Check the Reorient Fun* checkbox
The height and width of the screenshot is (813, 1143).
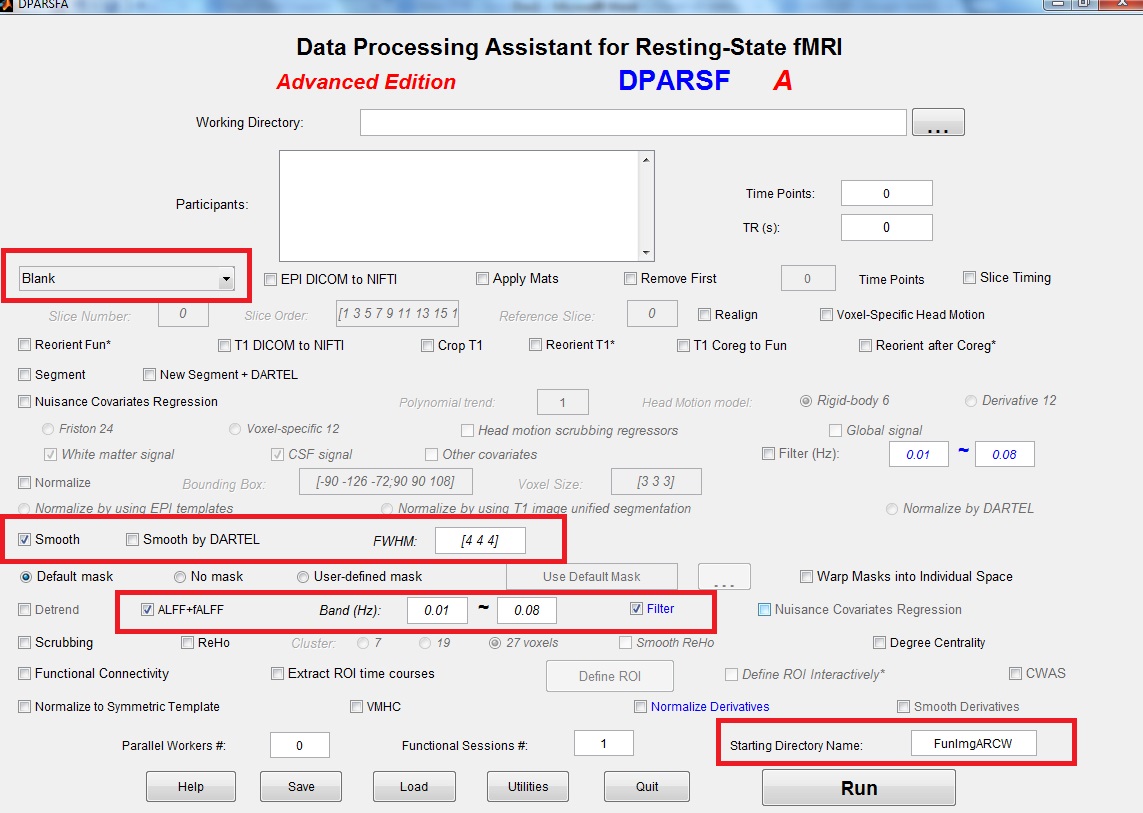(x=25, y=344)
